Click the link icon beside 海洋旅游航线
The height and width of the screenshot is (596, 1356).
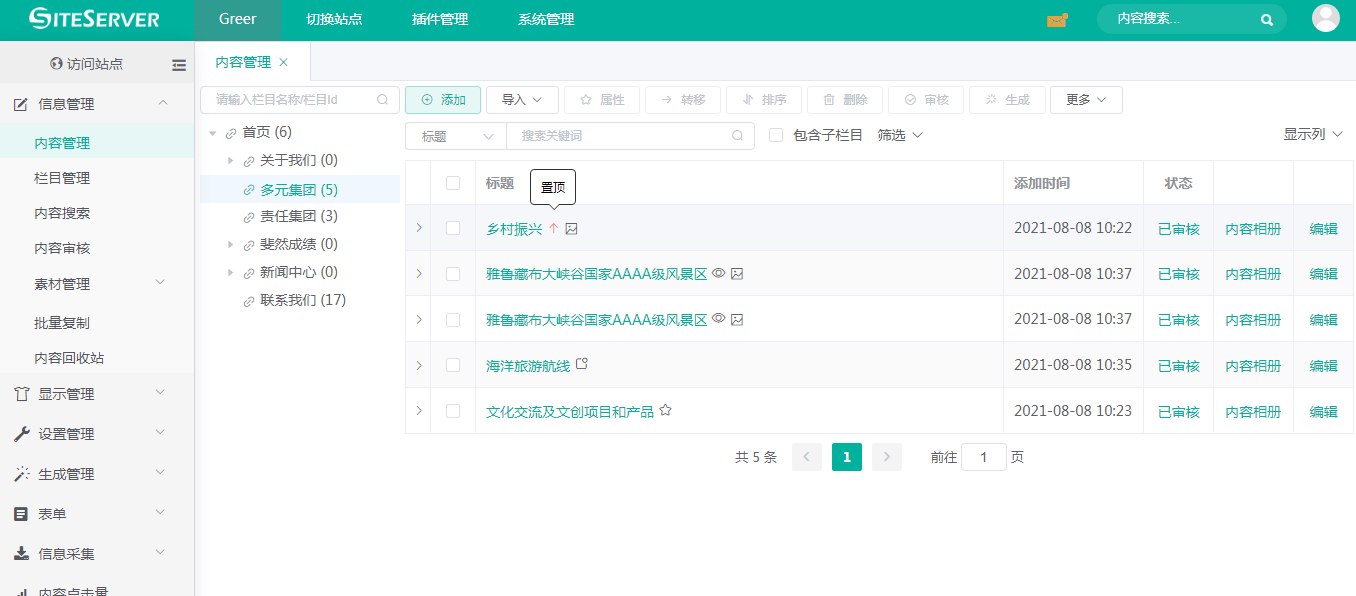[582, 365]
